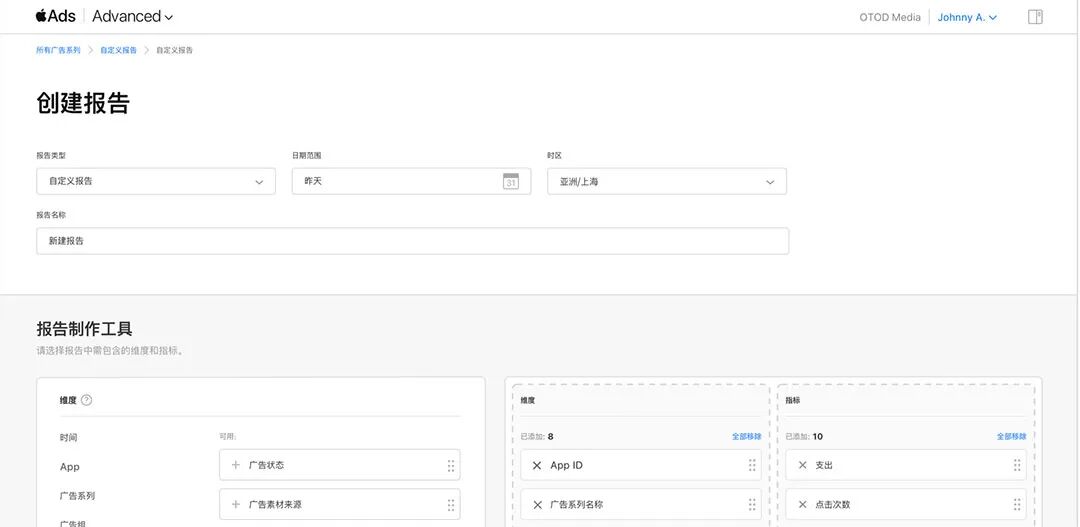The width and height of the screenshot is (1080, 527).
Task: Click the 日期范围 field showing 昨天
Action: tap(411, 181)
